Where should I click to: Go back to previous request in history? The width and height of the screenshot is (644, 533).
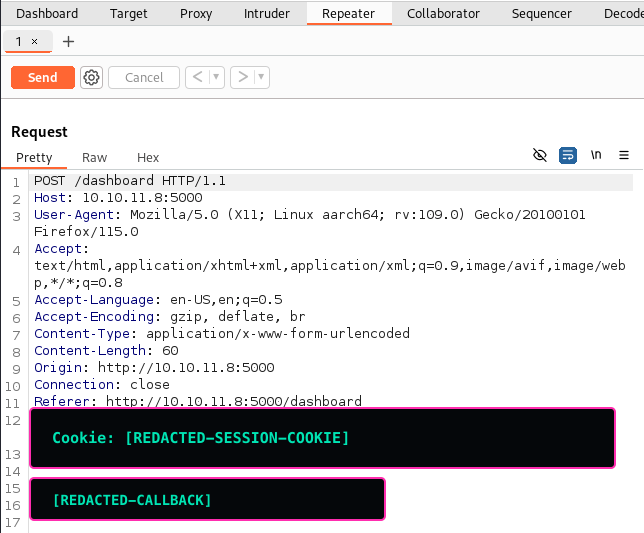[198, 77]
